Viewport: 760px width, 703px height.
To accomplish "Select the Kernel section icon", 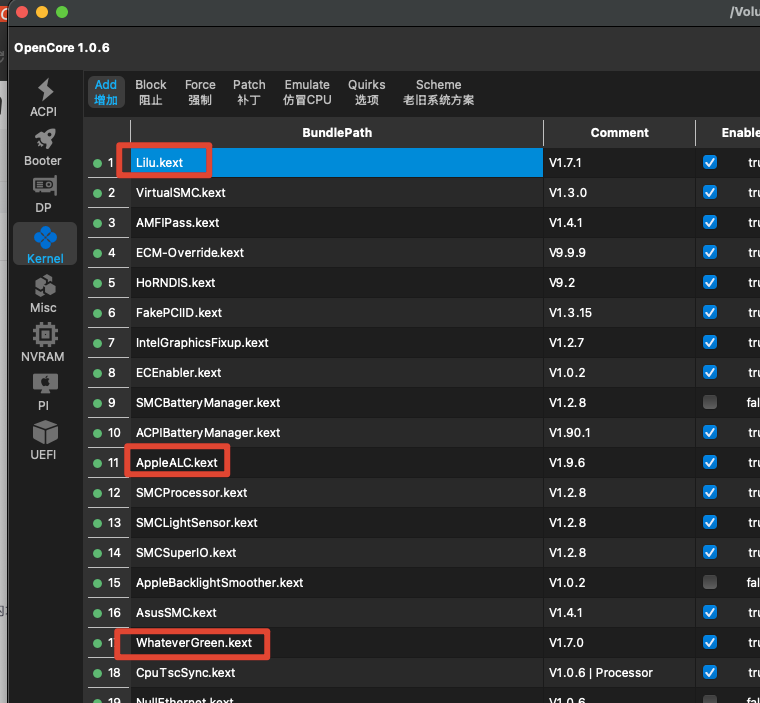I will point(45,244).
